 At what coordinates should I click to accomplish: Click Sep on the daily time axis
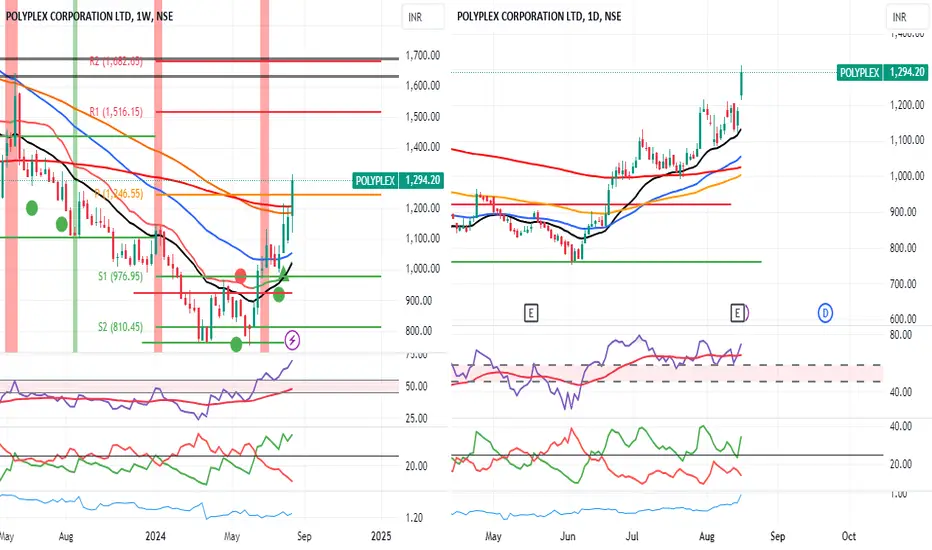coord(777,536)
